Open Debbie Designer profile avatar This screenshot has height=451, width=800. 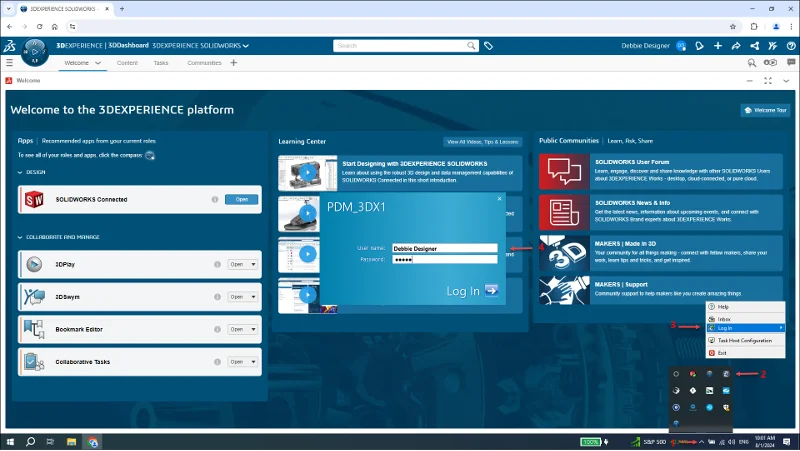click(681, 46)
